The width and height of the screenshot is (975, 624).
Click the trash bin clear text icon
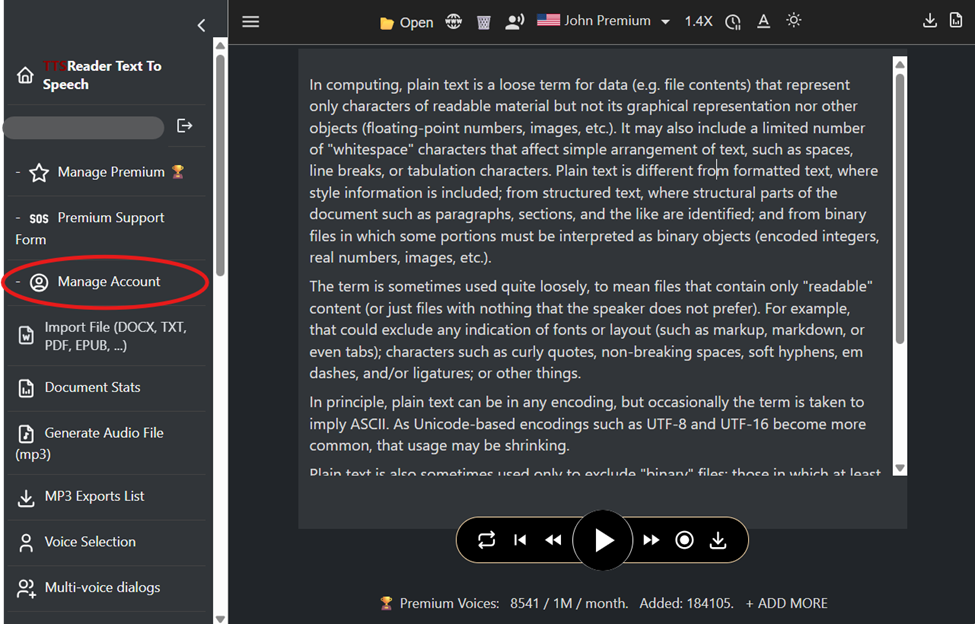coord(484,22)
